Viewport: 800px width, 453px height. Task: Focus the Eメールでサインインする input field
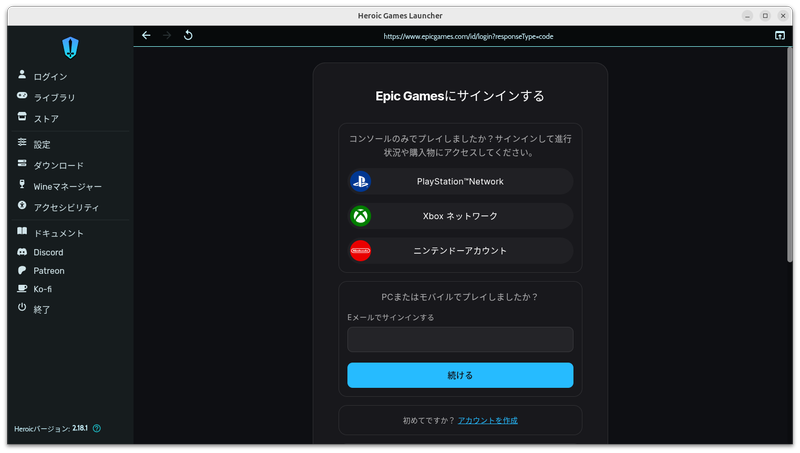[460, 339]
